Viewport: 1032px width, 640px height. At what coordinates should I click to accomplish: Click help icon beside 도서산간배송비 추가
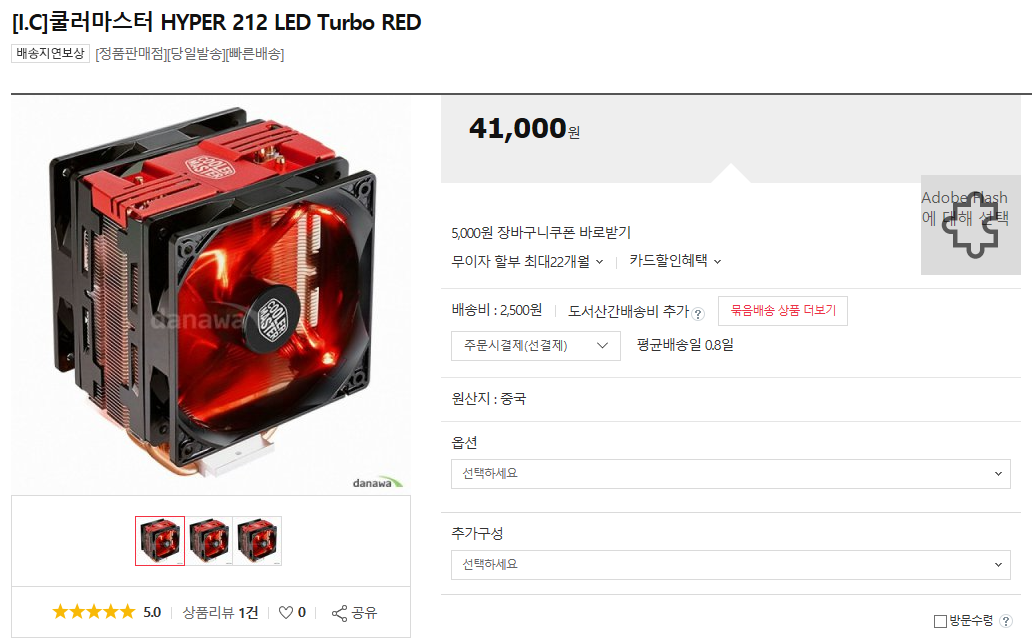click(x=698, y=314)
